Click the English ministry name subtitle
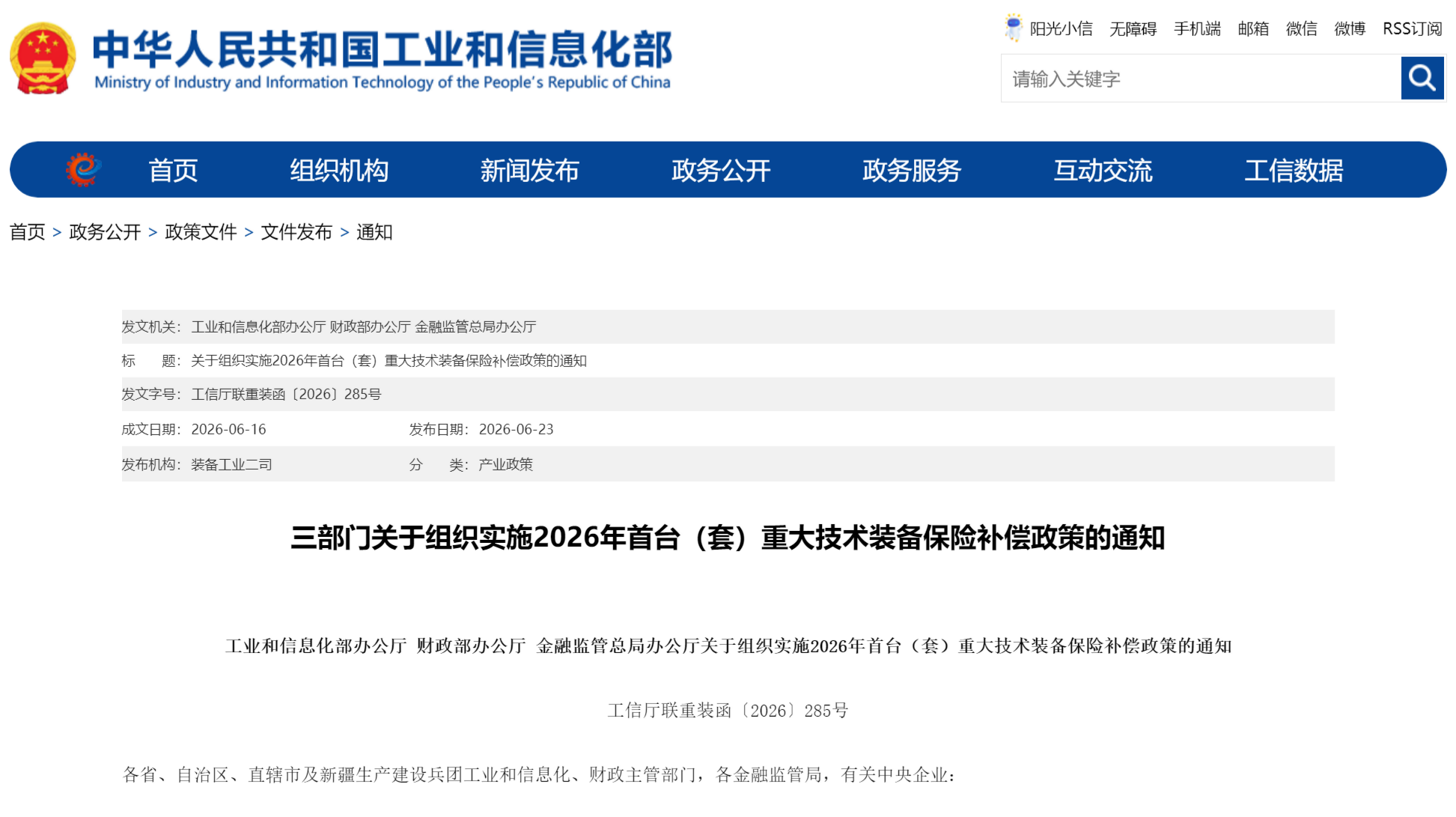The image size is (1456, 817). pyautogui.click(x=383, y=82)
